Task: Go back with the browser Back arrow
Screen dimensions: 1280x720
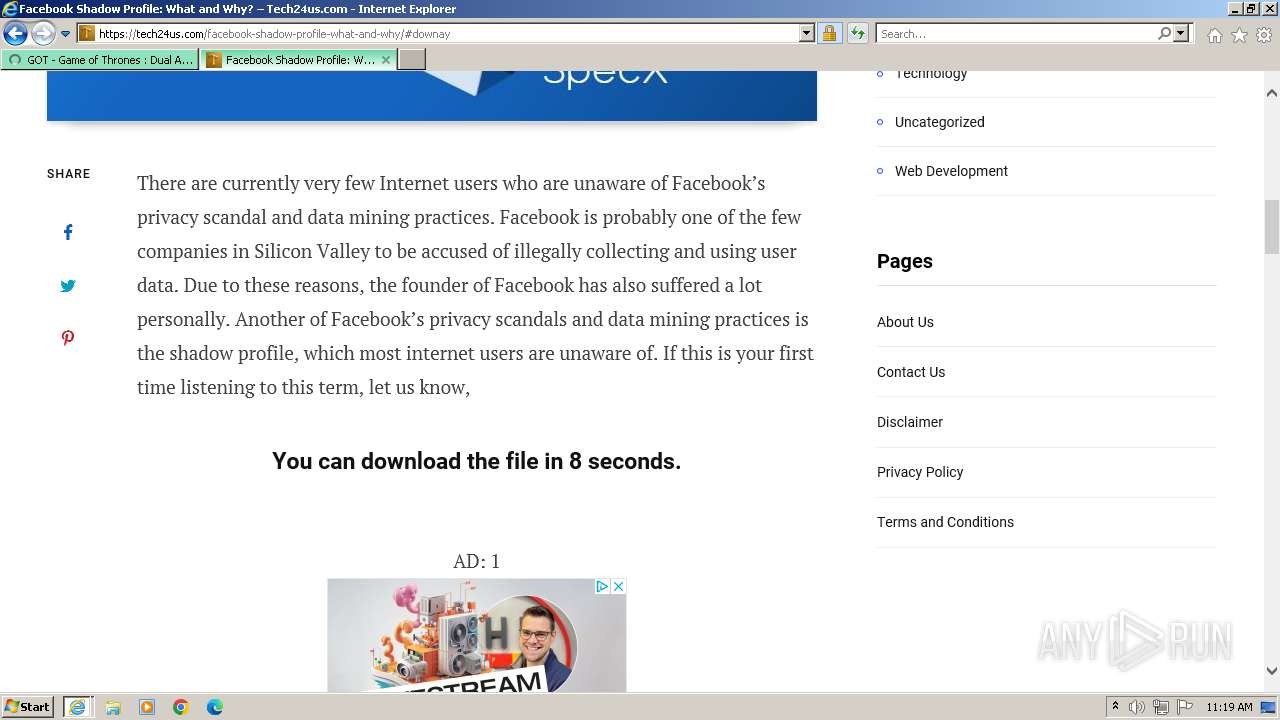Action: pos(15,33)
